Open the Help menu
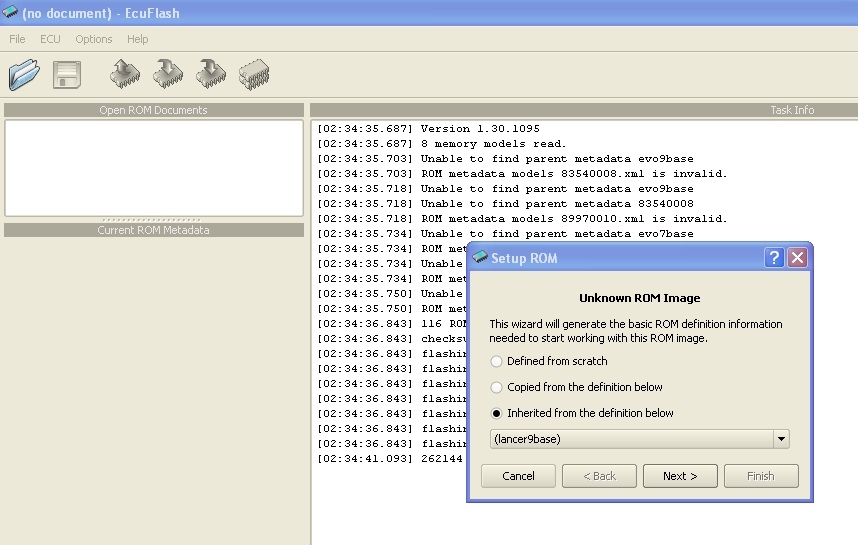The width and height of the screenshot is (858, 545). [x=138, y=39]
